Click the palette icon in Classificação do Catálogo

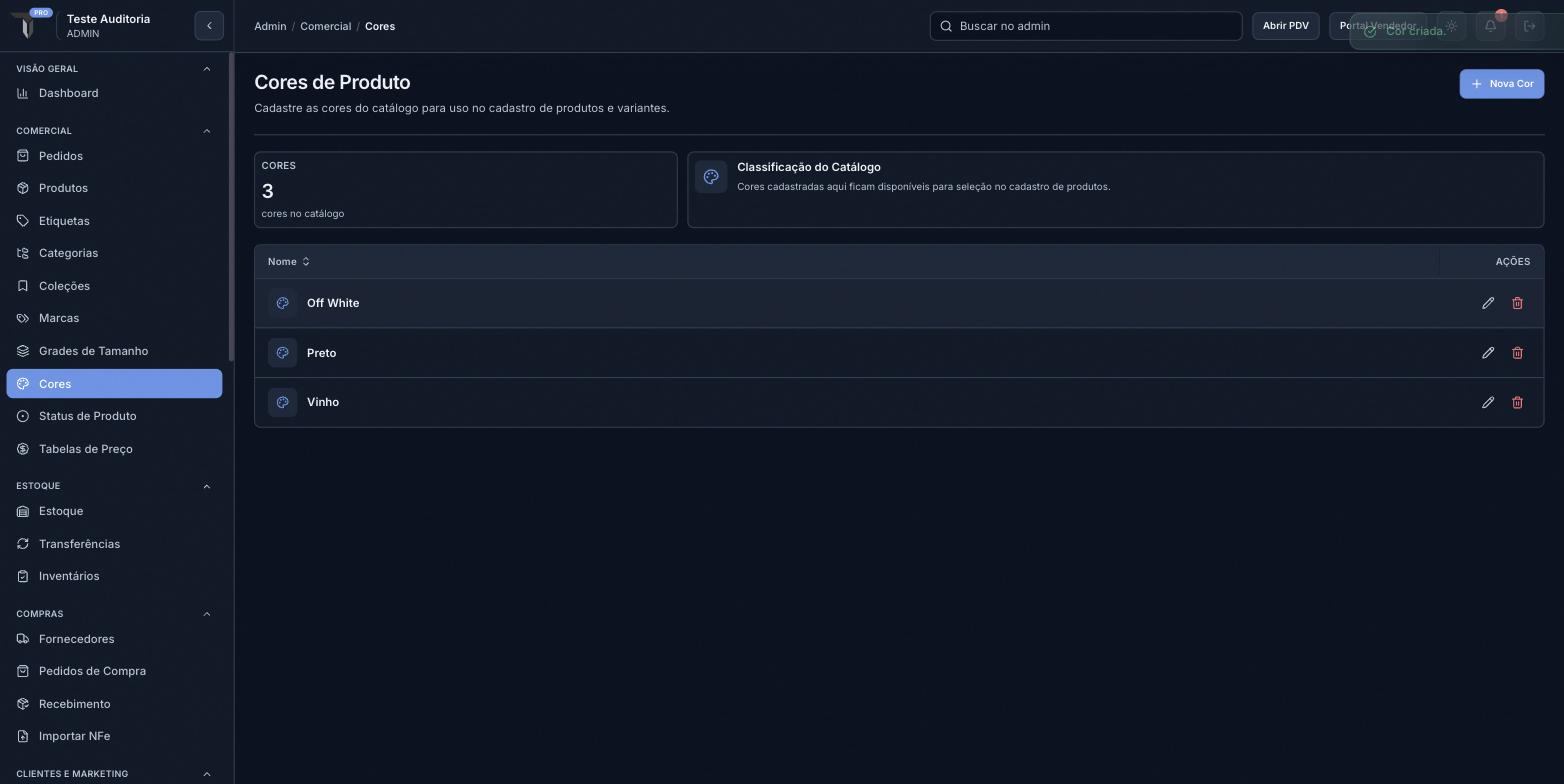pyautogui.click(x=711, y=177)
